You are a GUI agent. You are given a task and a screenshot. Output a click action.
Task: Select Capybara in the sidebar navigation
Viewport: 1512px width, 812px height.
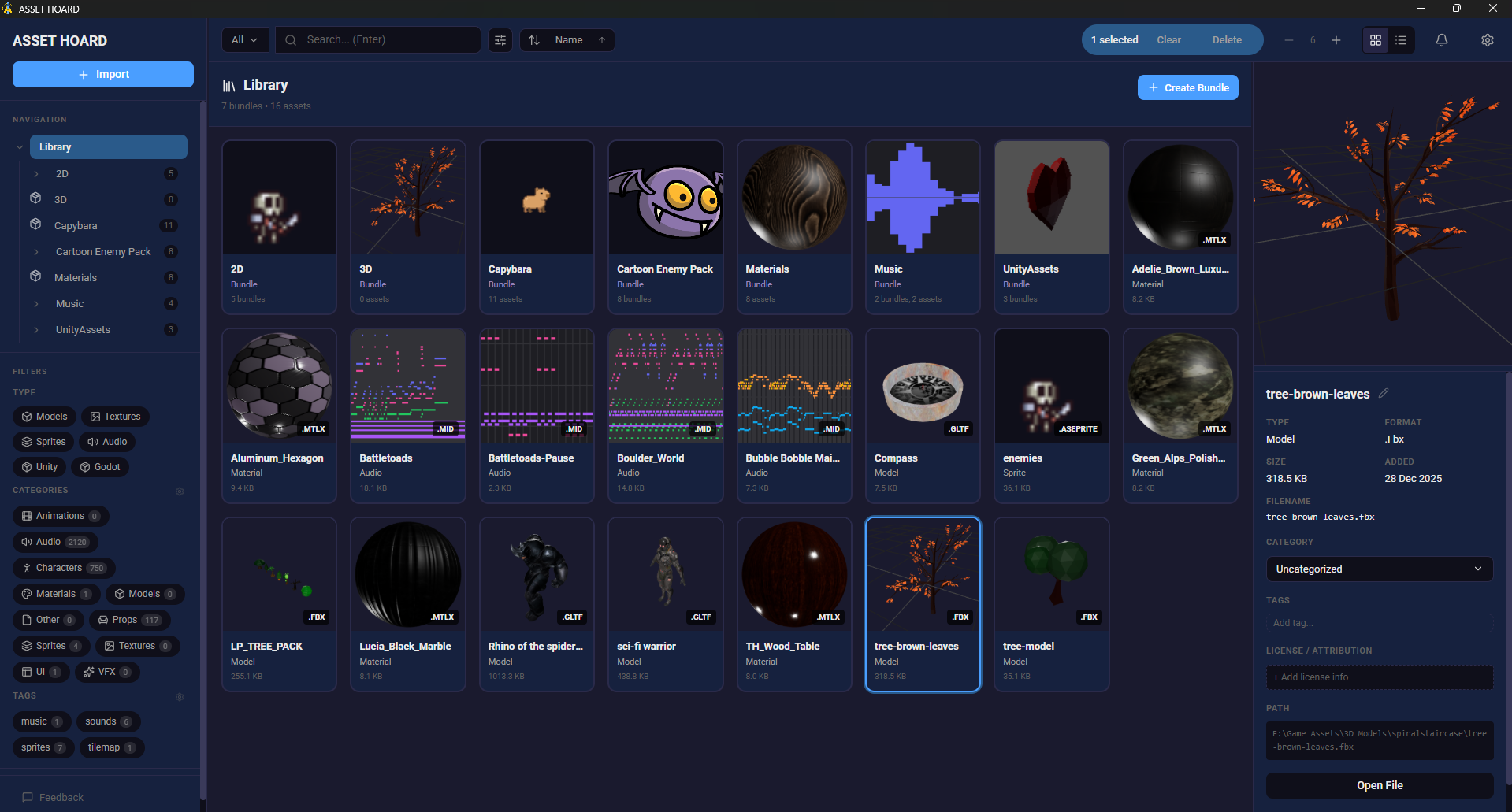76,225
